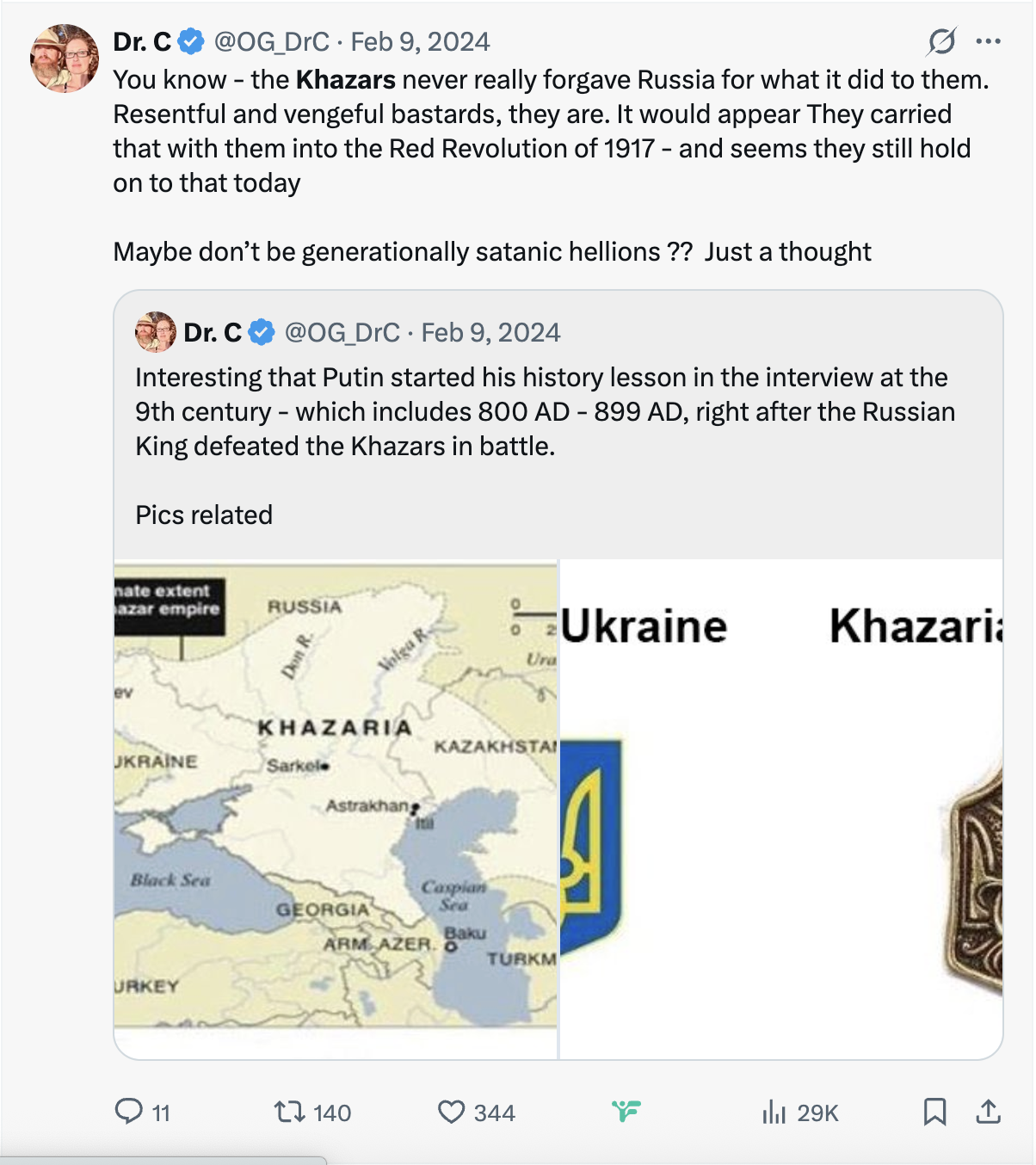Viewport: 1036px width, 1165px height.
Task: Open the quoted tweet's Feb 9, 2024 date
Action: 490,332
